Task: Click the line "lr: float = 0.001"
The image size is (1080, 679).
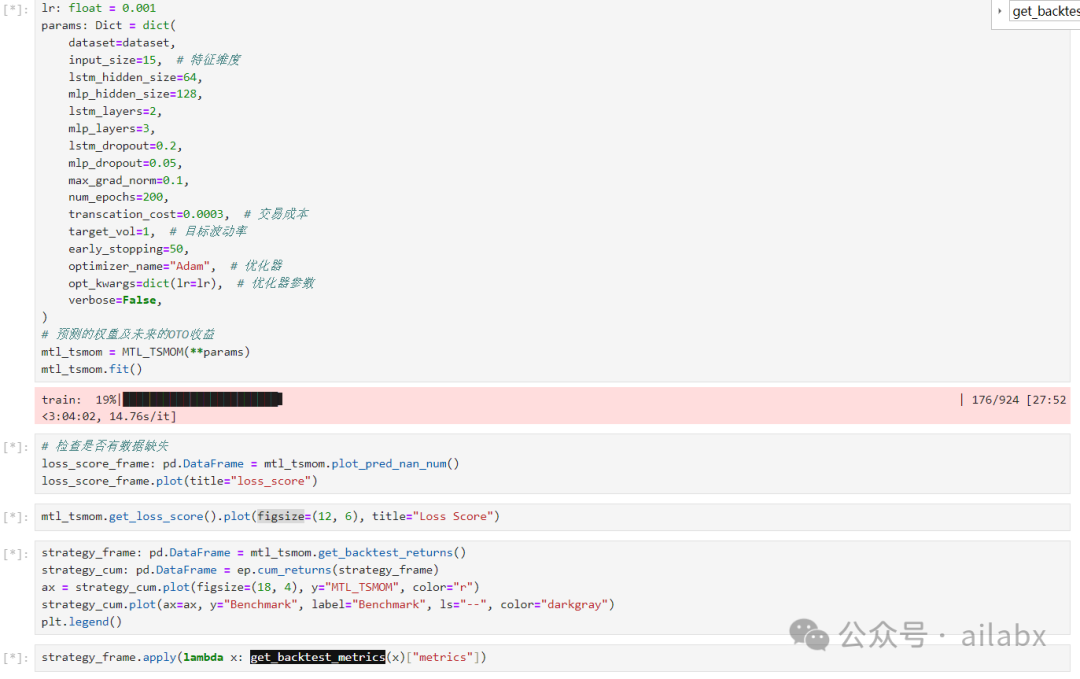Action: point(98,8)
